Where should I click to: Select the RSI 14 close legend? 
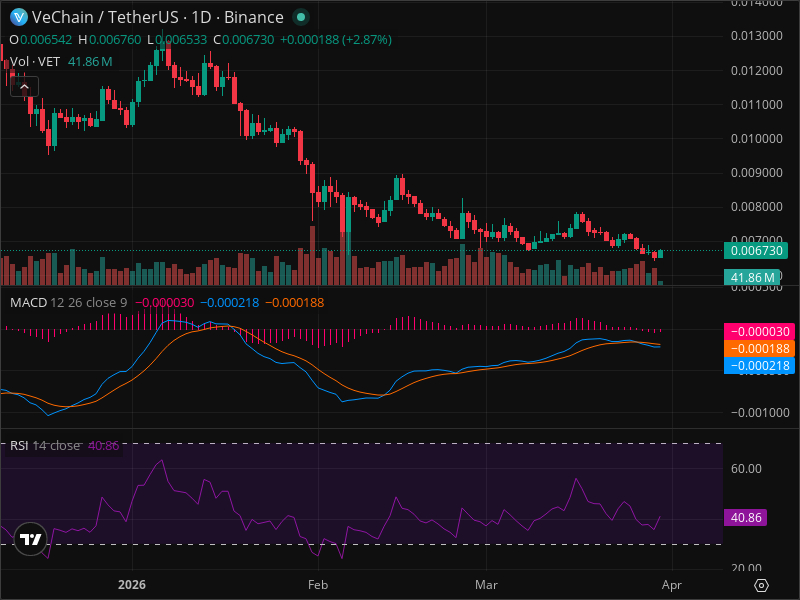(45, 445)
